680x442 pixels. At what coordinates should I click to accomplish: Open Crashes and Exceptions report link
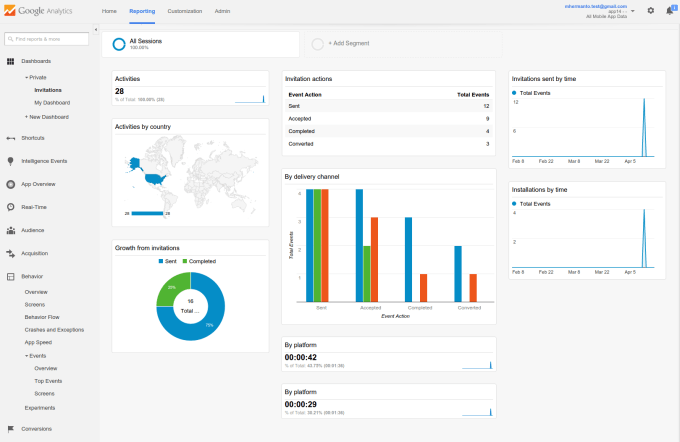coord(54,329)
